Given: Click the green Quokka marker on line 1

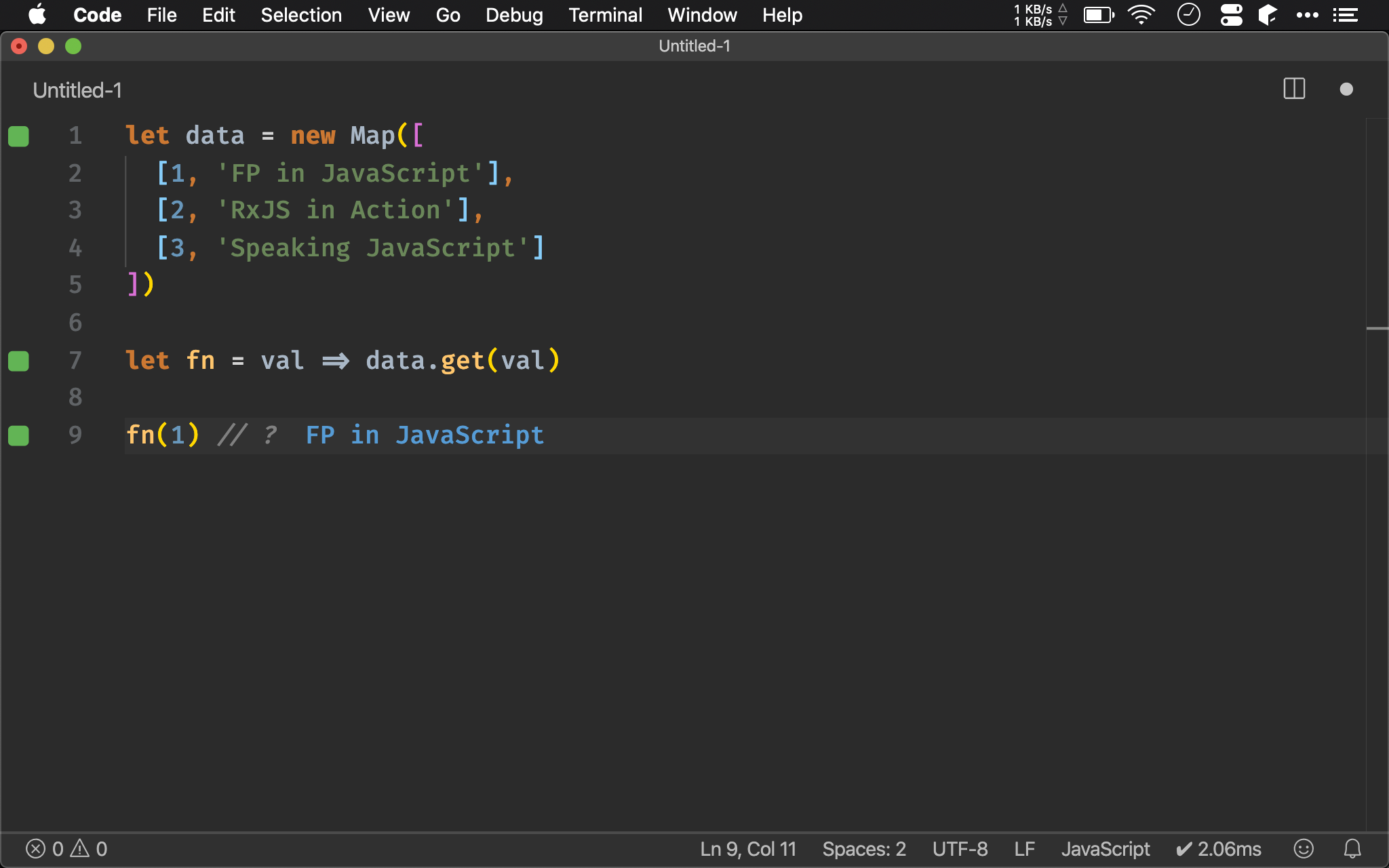Looking at the screenshot, I should (18, 136).
